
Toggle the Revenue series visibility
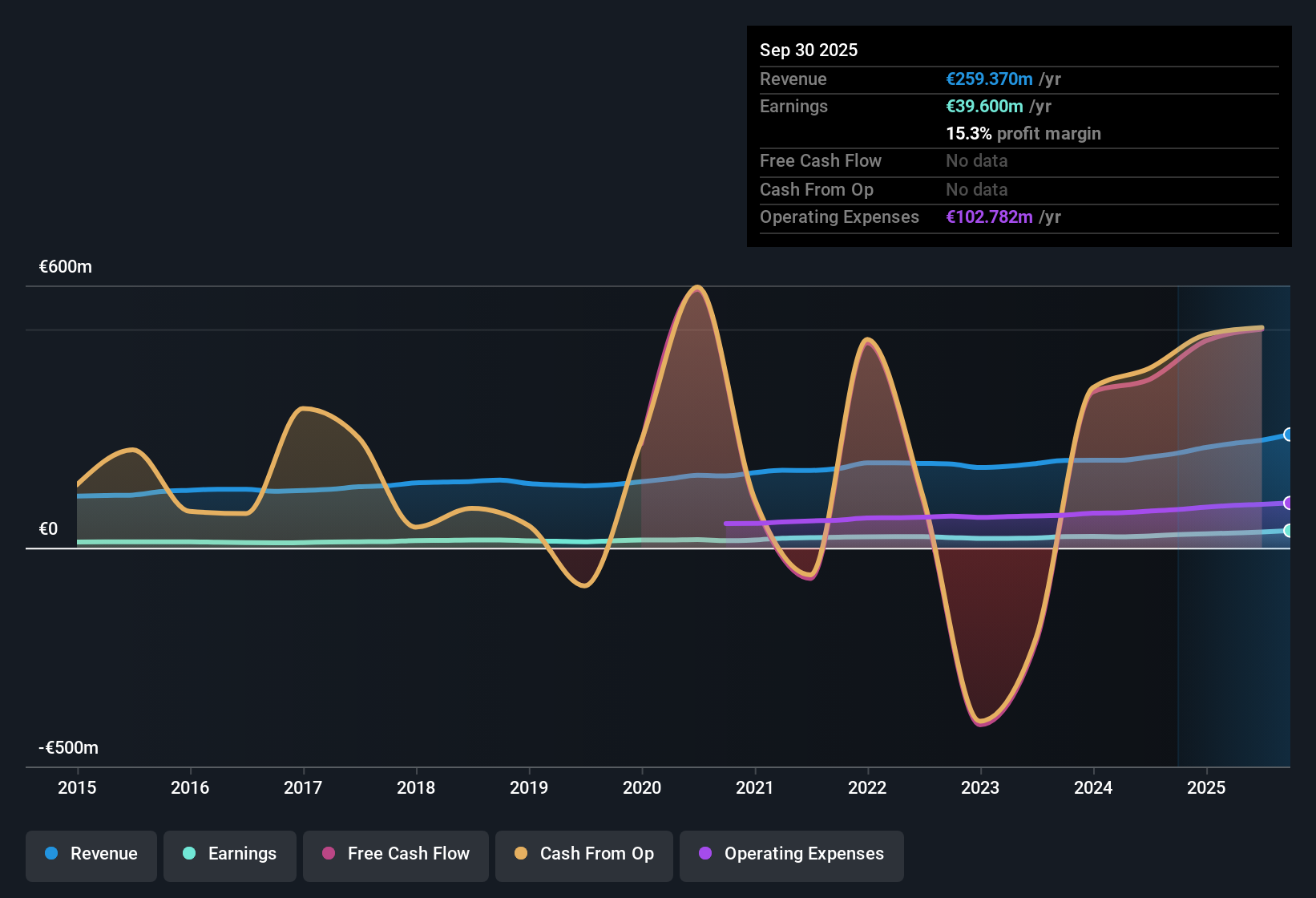pyautogui.click(x=91, y=854)
